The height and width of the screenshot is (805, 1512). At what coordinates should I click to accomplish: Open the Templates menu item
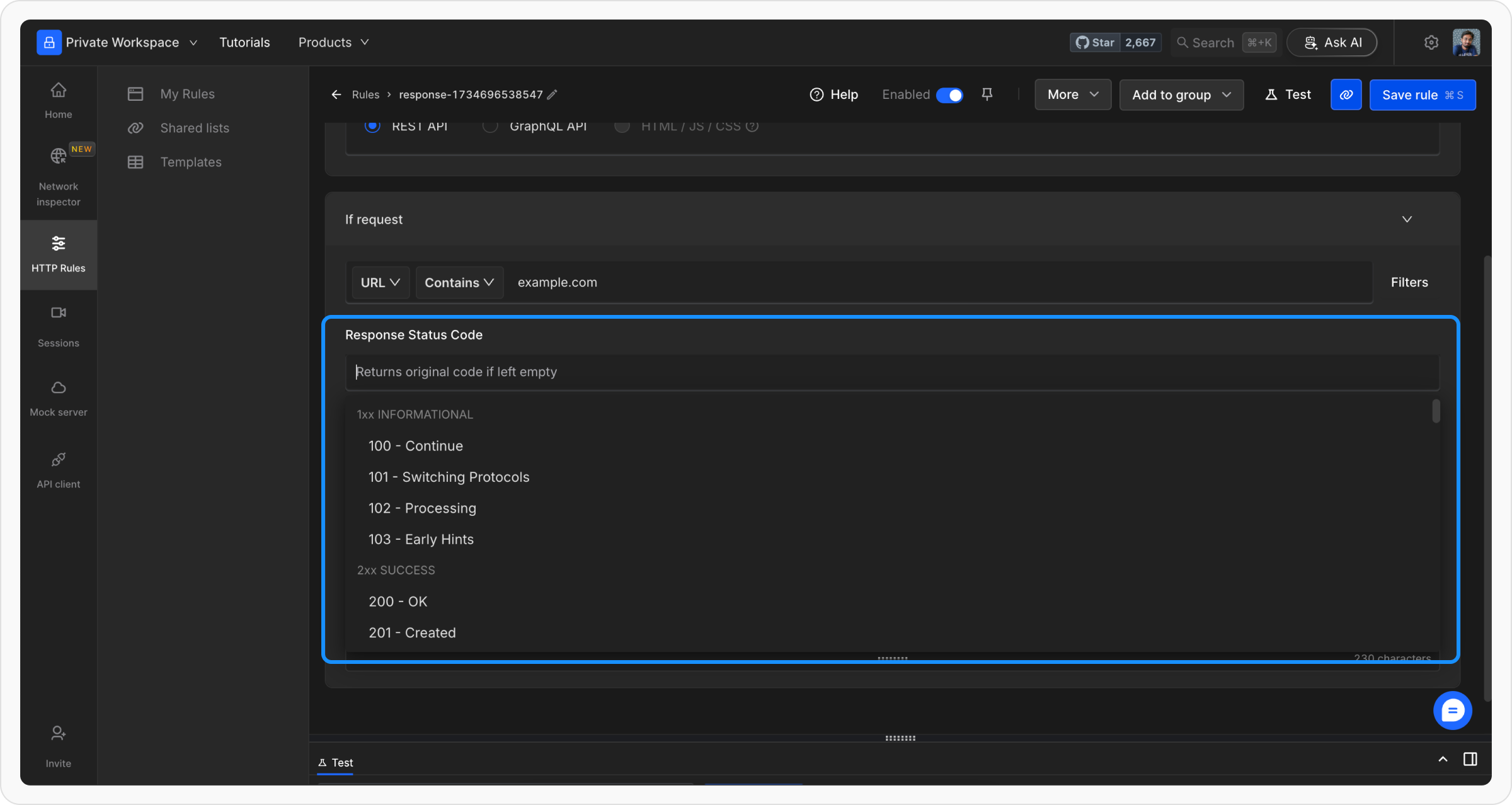pyautogui.click(x=190, y=162)
